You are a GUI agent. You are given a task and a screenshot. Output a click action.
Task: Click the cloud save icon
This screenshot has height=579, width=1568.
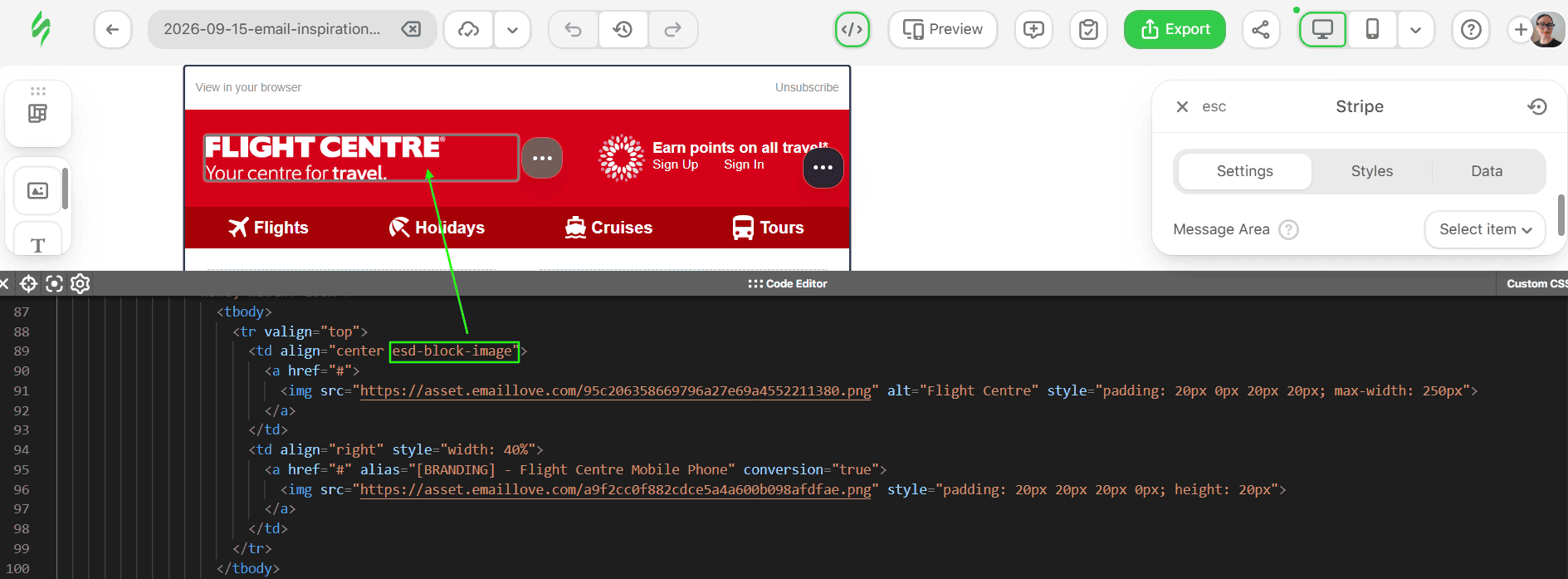(469, 30)
